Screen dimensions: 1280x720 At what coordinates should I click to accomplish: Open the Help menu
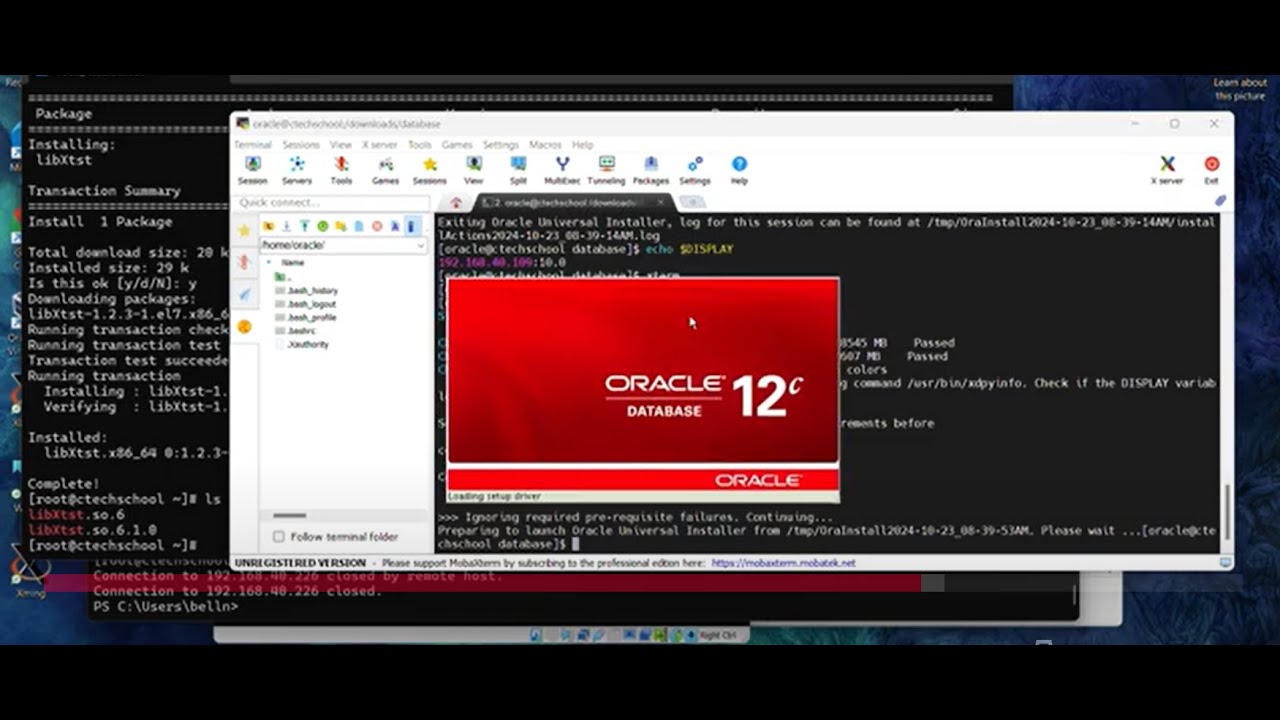(x=582, y=145)
